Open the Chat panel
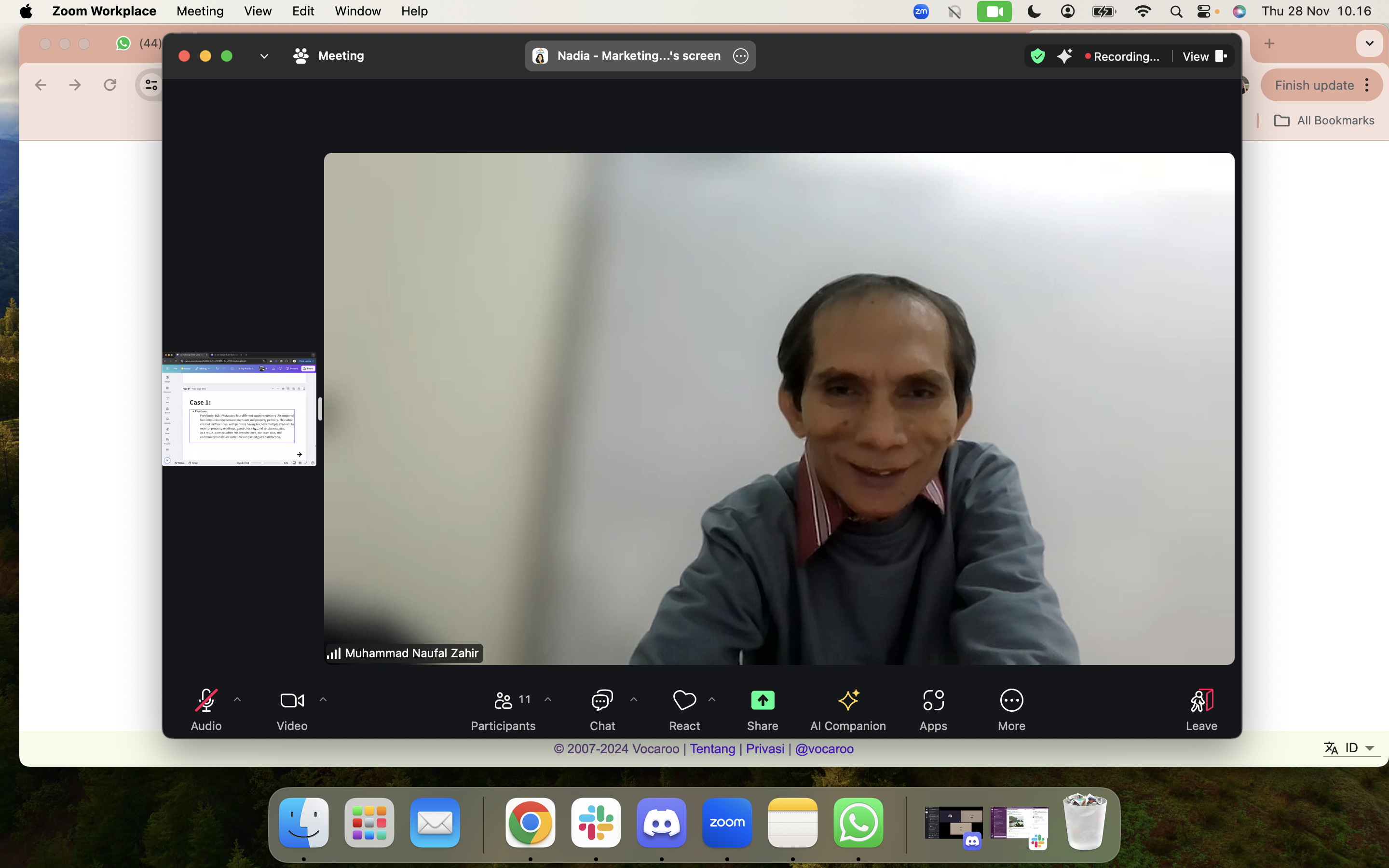 coord(602,710)
